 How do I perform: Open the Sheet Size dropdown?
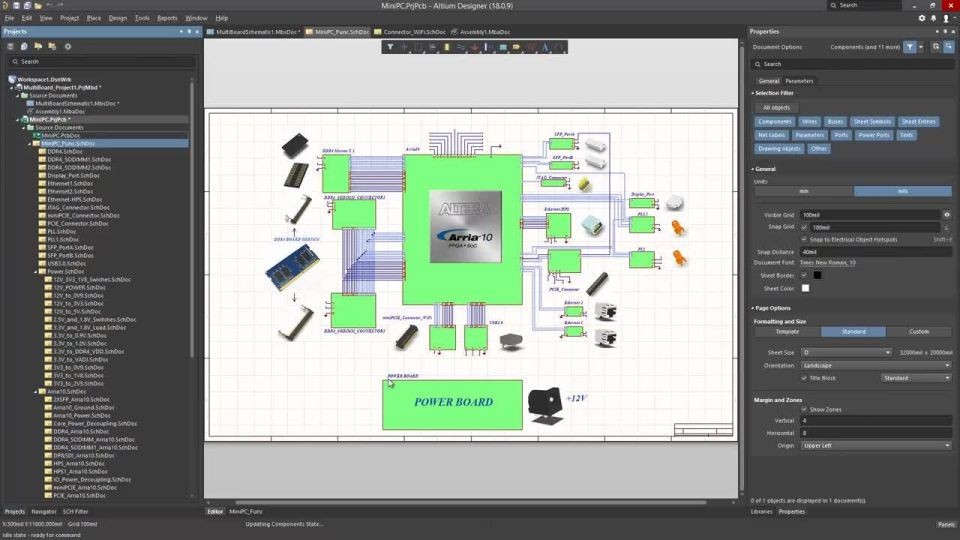(x=846, y=353)
